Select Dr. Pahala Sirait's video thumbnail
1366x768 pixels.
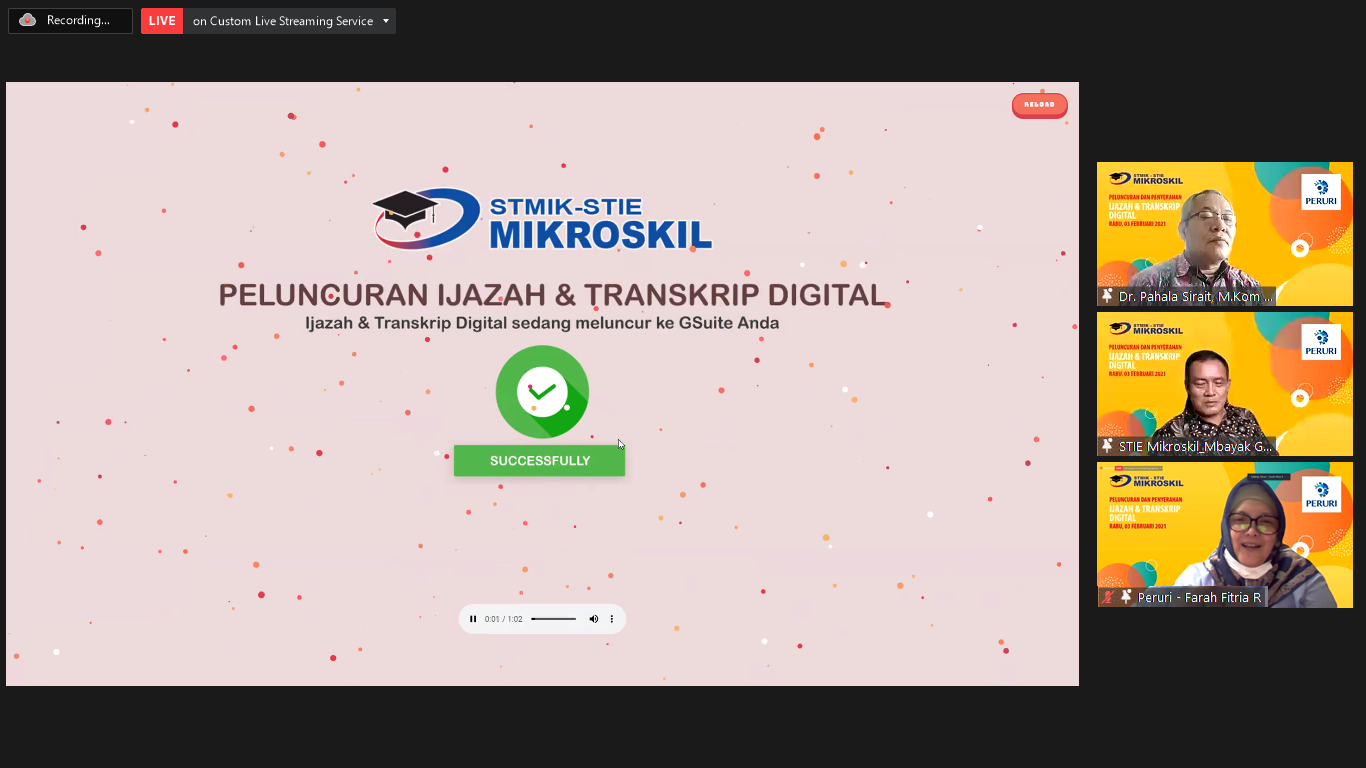point(1224,233)
